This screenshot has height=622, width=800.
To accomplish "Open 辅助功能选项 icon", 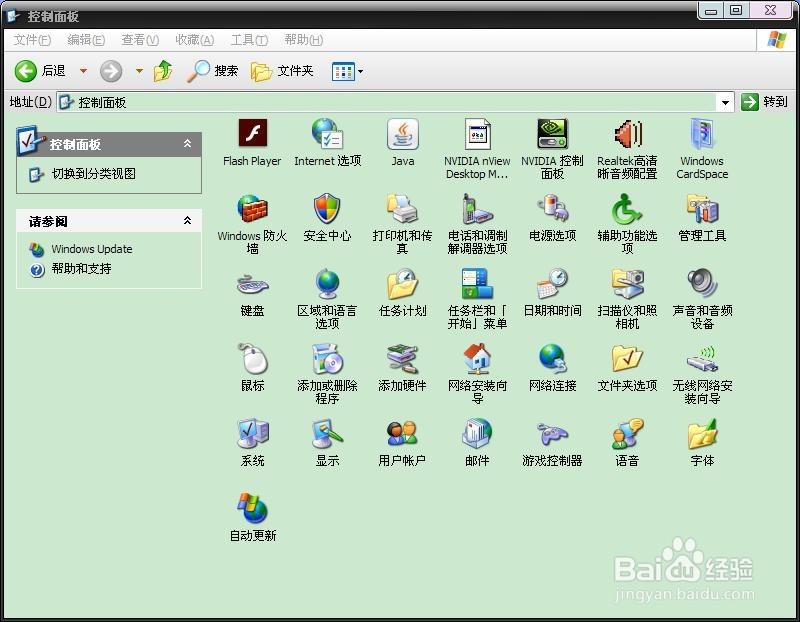I will click(627, 209).
